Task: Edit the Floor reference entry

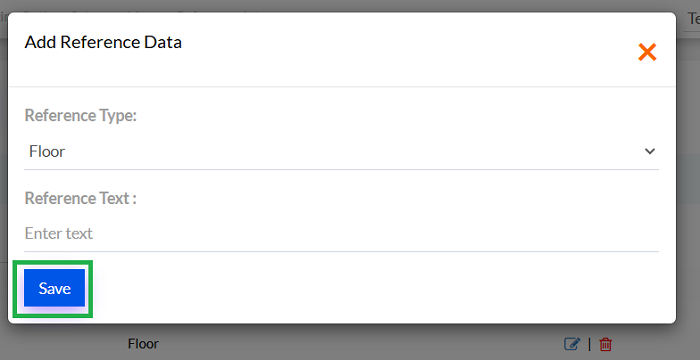Action: pos(572,344)
